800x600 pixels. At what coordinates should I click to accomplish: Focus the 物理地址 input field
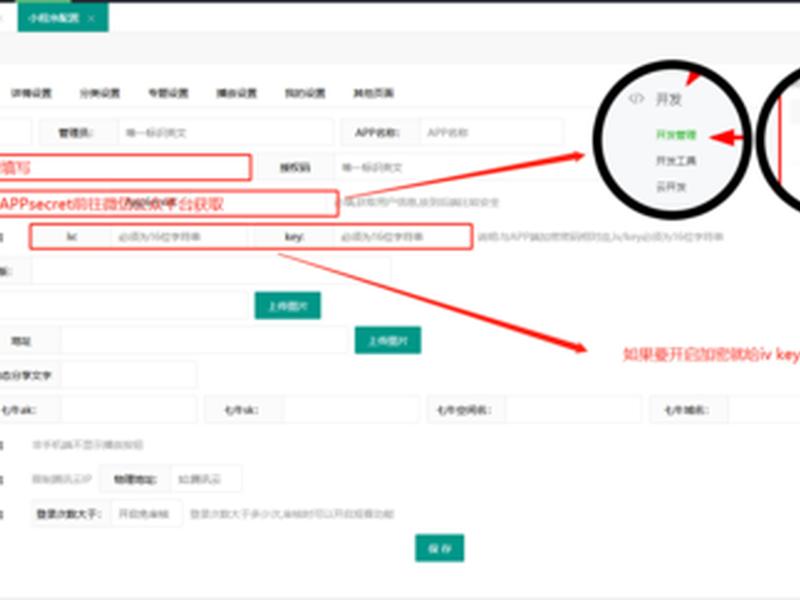tap(206, 479)
